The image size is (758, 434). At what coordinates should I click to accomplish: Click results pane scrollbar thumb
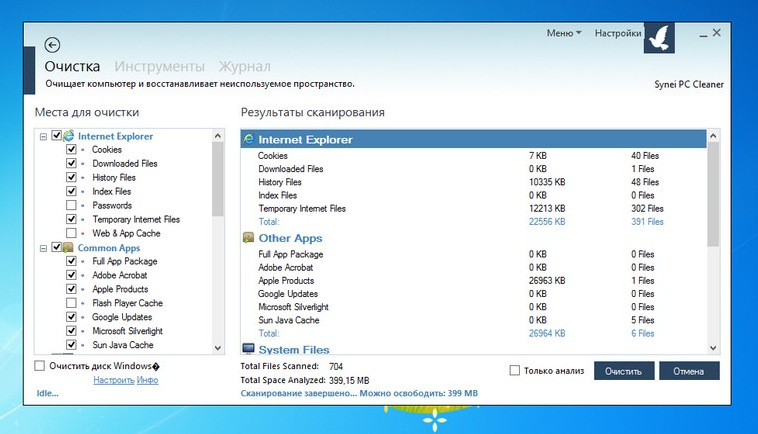tap(713, 194)
